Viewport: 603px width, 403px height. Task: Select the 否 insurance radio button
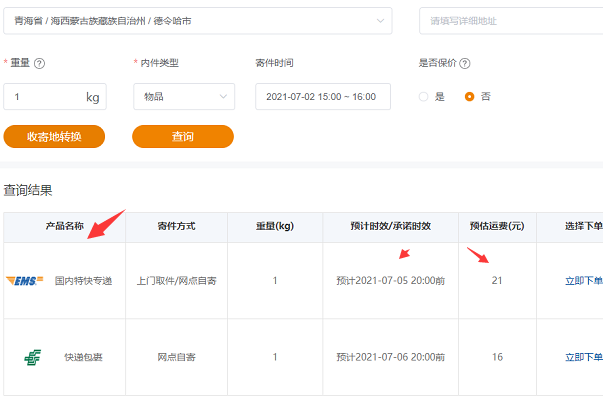(x=469, y=97)
